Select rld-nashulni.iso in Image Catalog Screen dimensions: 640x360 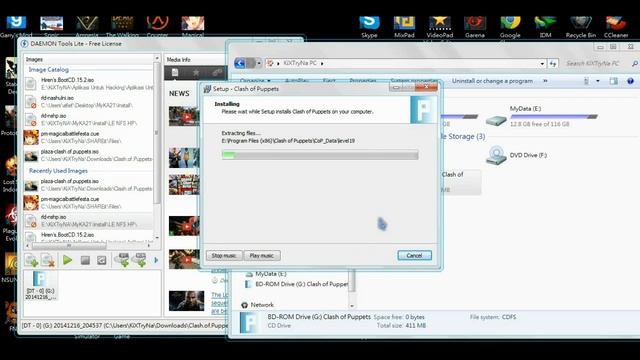(x=89, y=102)
